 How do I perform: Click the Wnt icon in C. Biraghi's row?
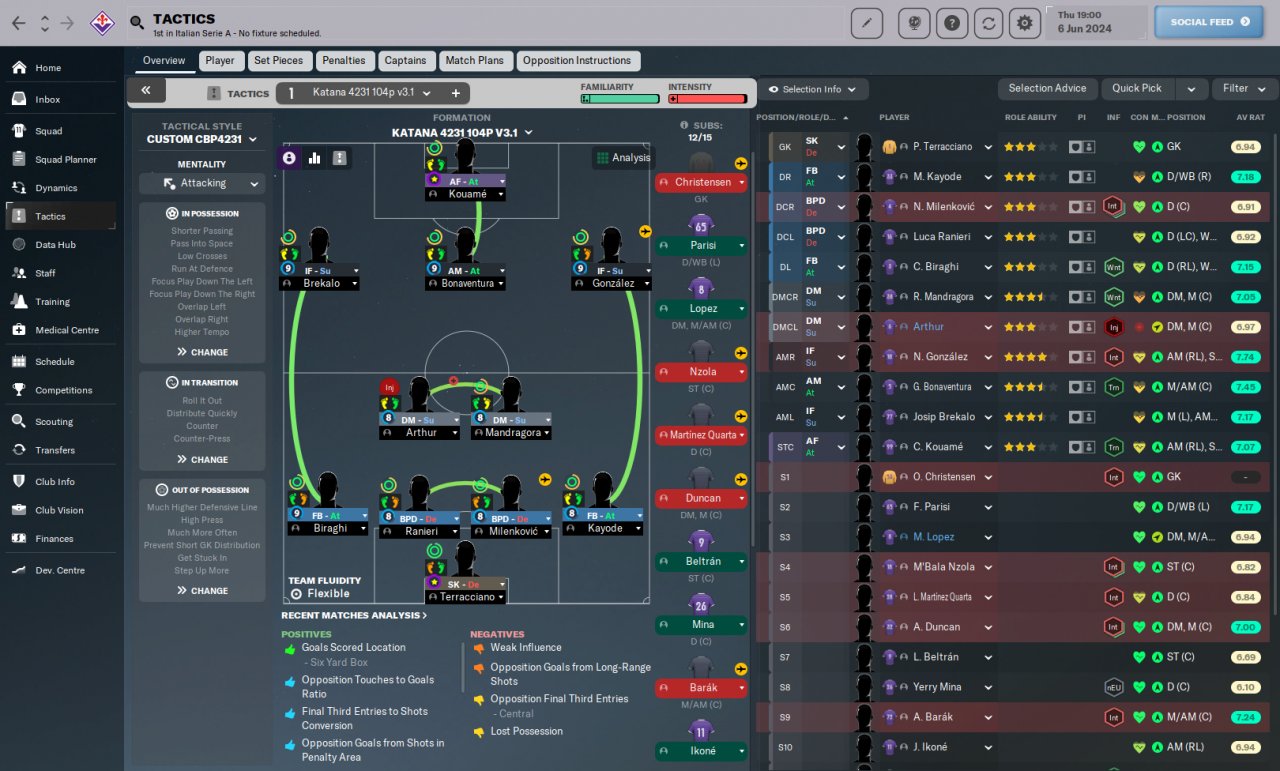coord(1113,267)
